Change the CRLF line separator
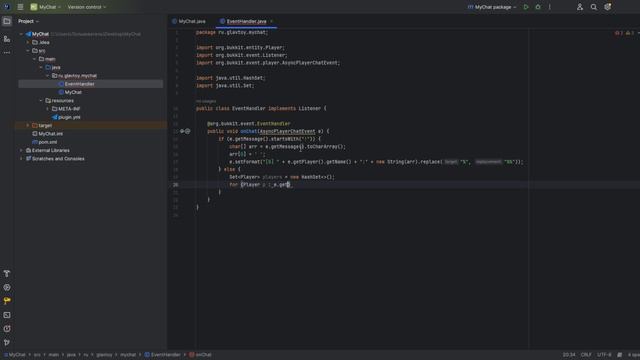 pyautogui.click(x=586, y=355)
